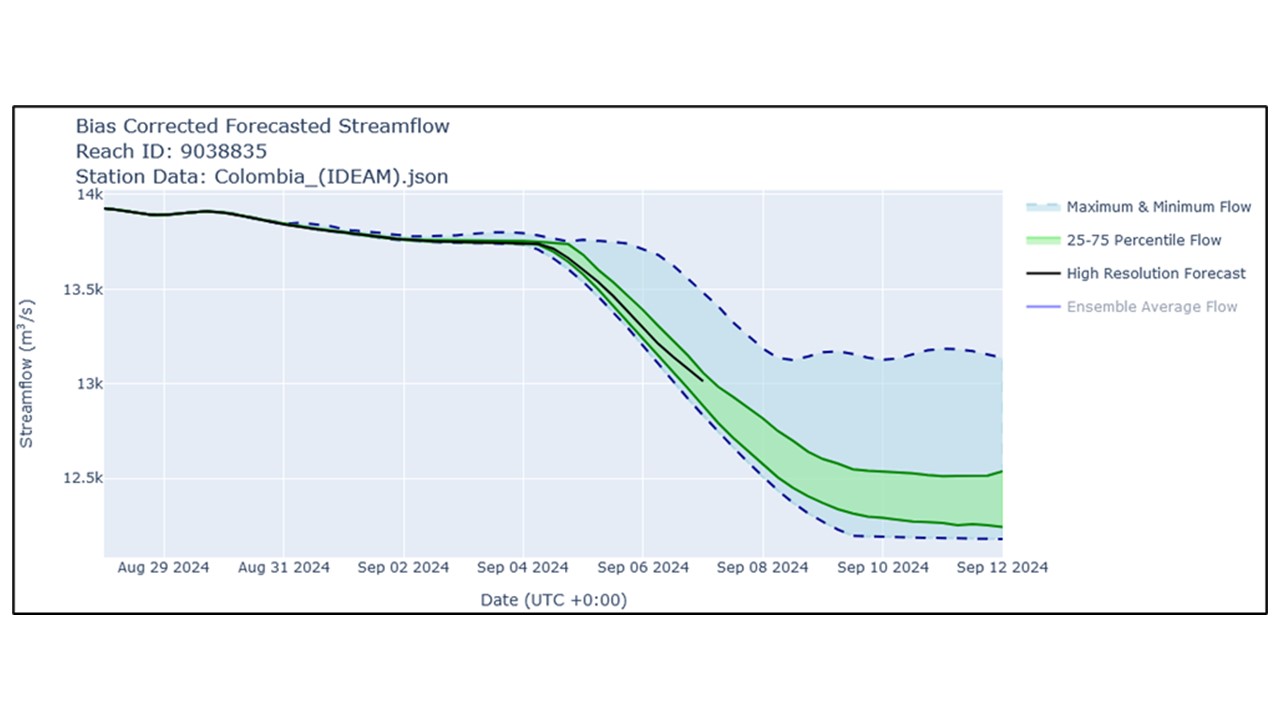Click the end of the black High Resolution Forecast line
The image size is (1280, 720).
click(x=703, y=380)
